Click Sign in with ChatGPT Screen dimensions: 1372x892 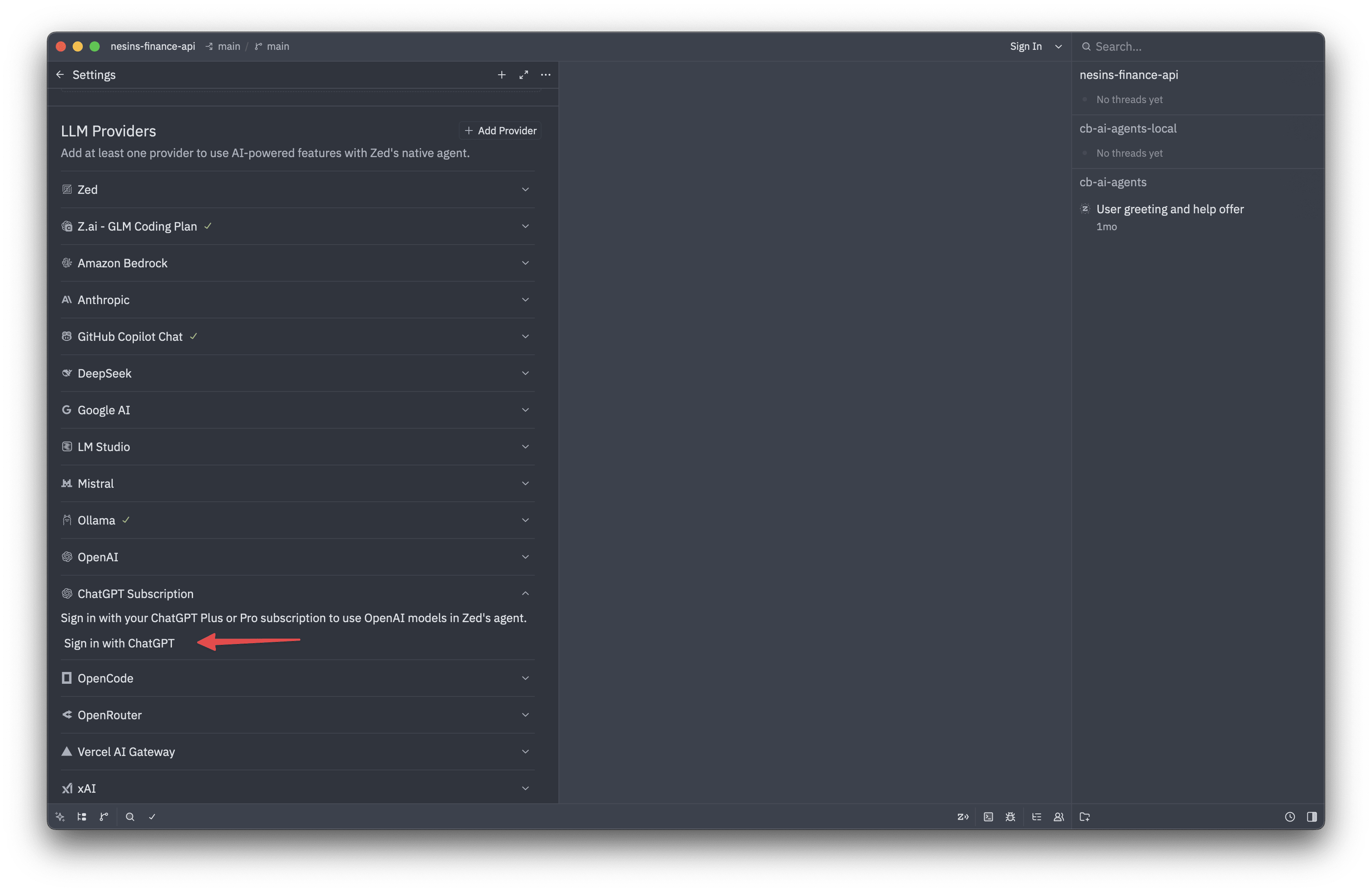click(119, 643)
